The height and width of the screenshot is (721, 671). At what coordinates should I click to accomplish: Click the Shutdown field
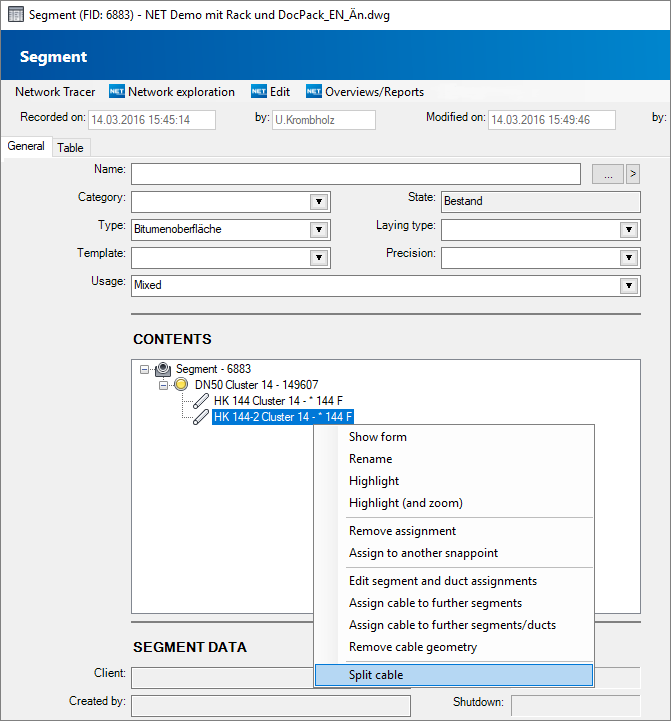[x=575, y=706]
